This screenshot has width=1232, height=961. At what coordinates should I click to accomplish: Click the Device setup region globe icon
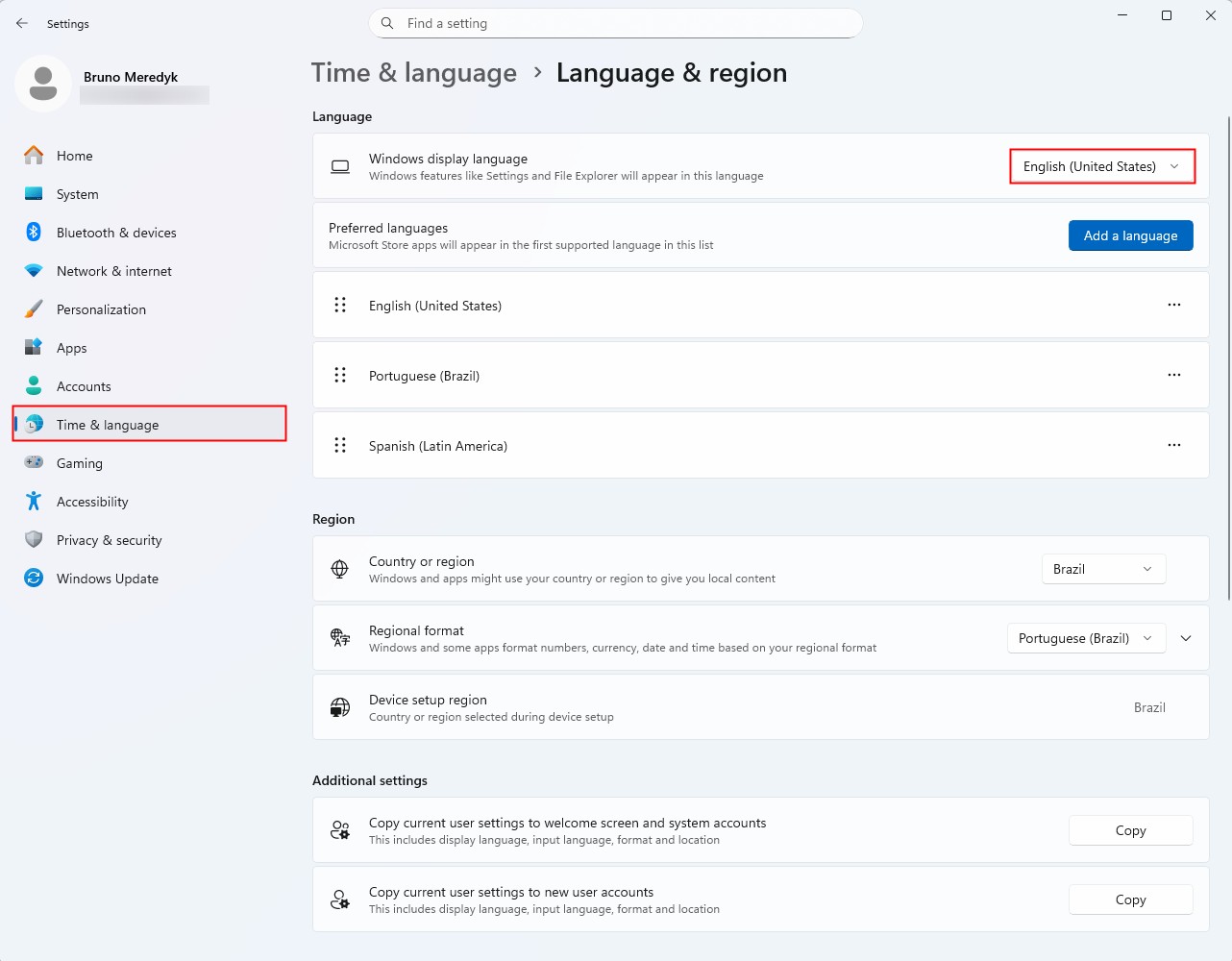pos(340,707)
